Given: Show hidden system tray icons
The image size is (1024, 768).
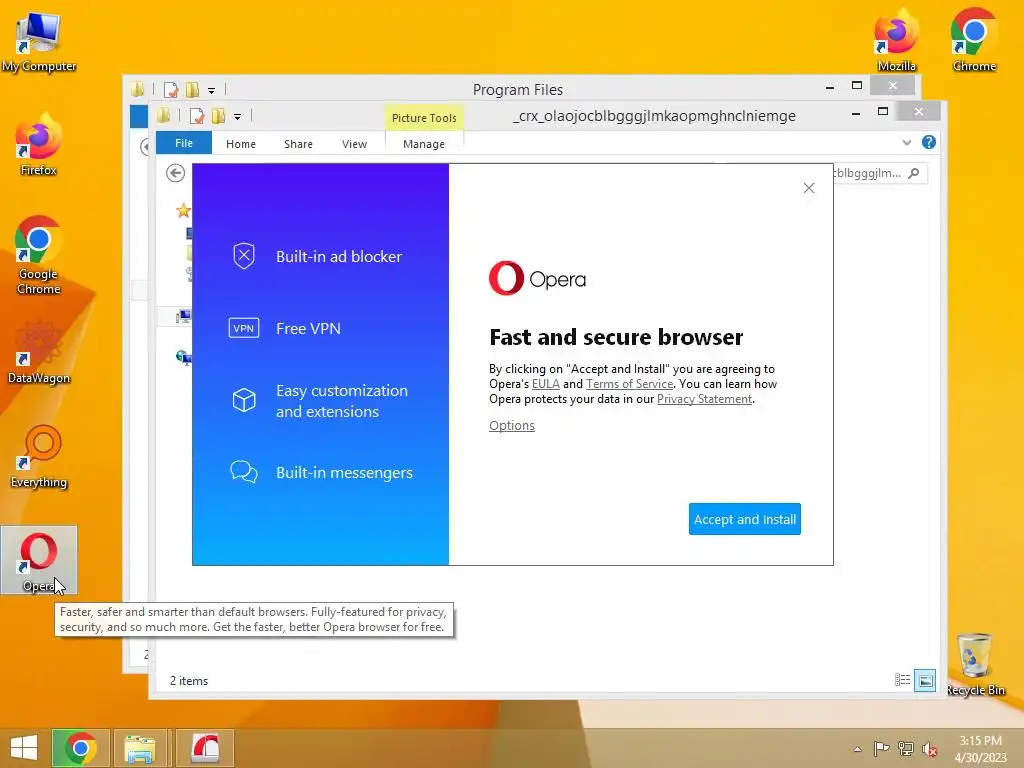Looking at the screenshot, I should click(x=857, y=749).
